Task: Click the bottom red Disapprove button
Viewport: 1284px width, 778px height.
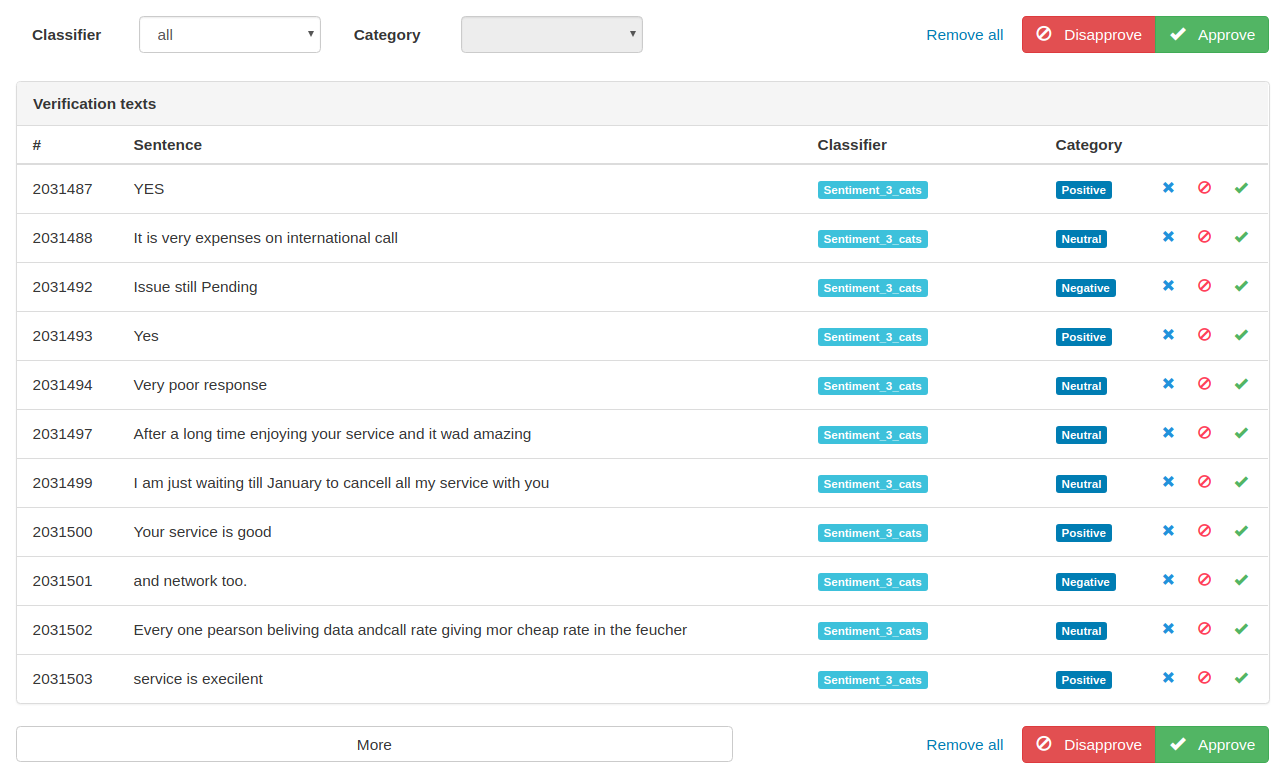Action: (x=1089, y=744)
